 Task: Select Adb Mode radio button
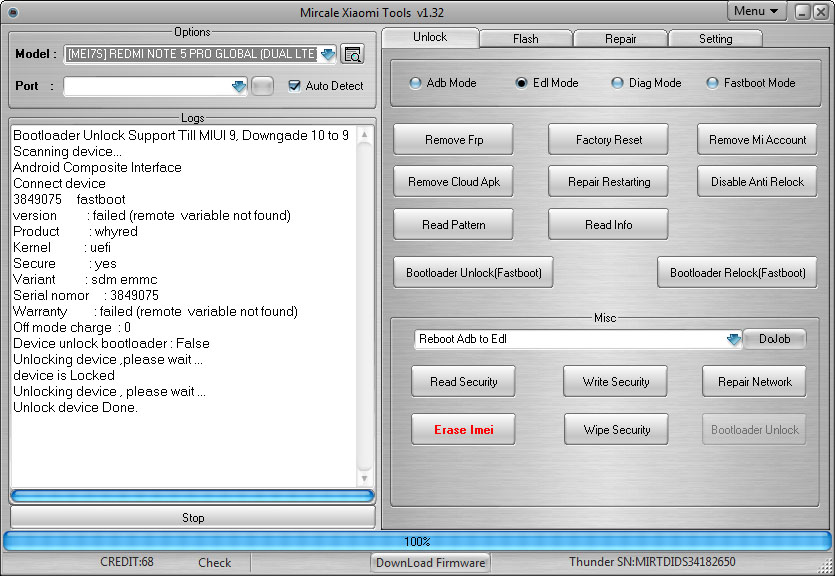click(415, 83)
